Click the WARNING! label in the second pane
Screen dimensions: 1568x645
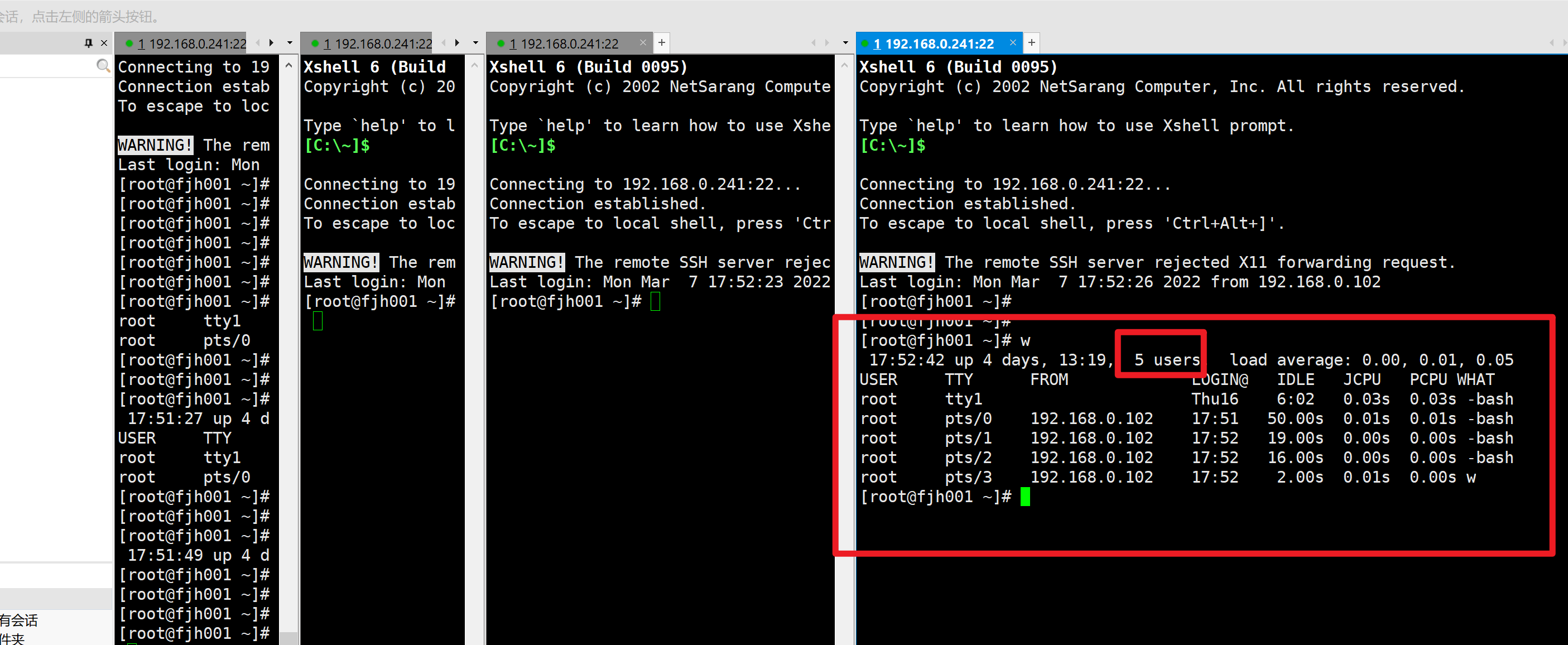coord(341,262)
